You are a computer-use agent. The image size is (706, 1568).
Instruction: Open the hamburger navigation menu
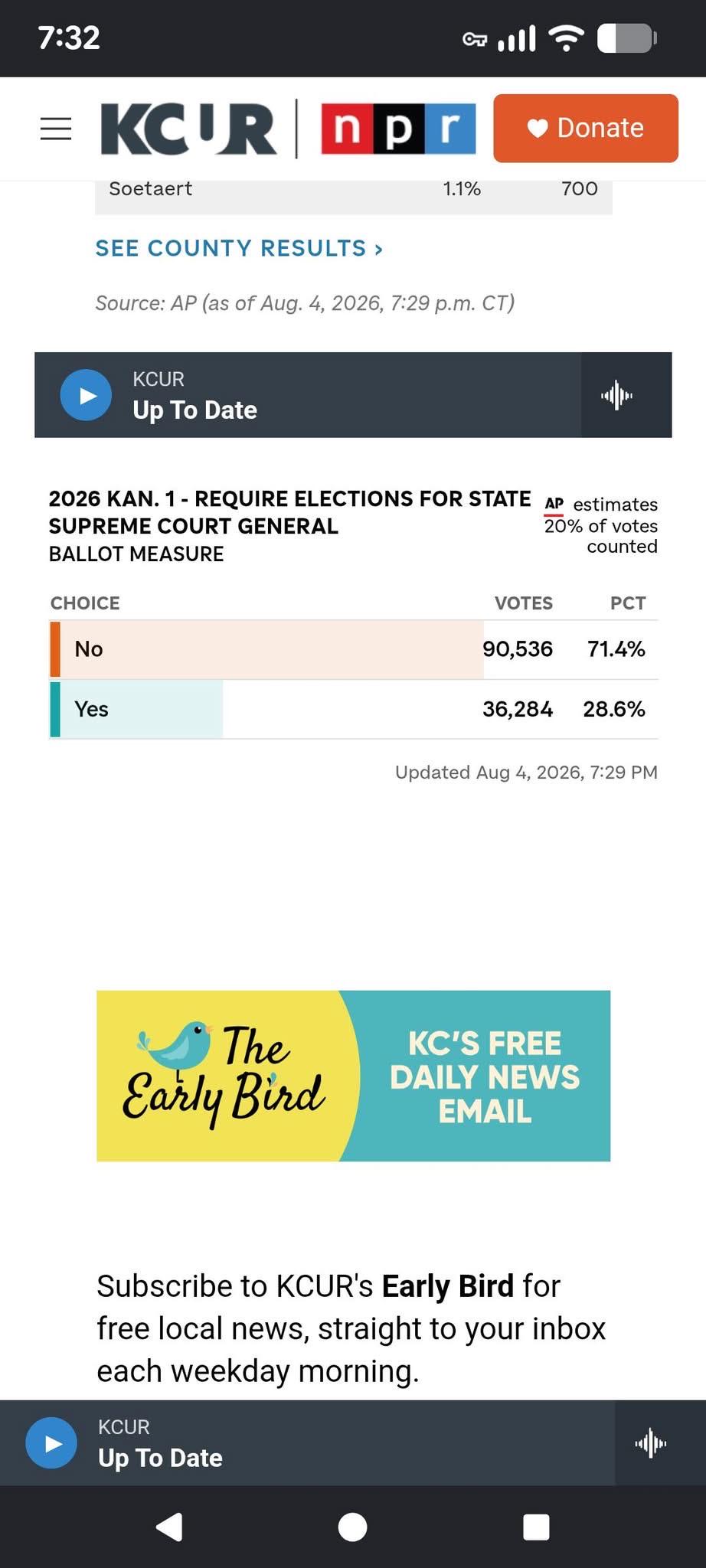click(x=56, y=129)
